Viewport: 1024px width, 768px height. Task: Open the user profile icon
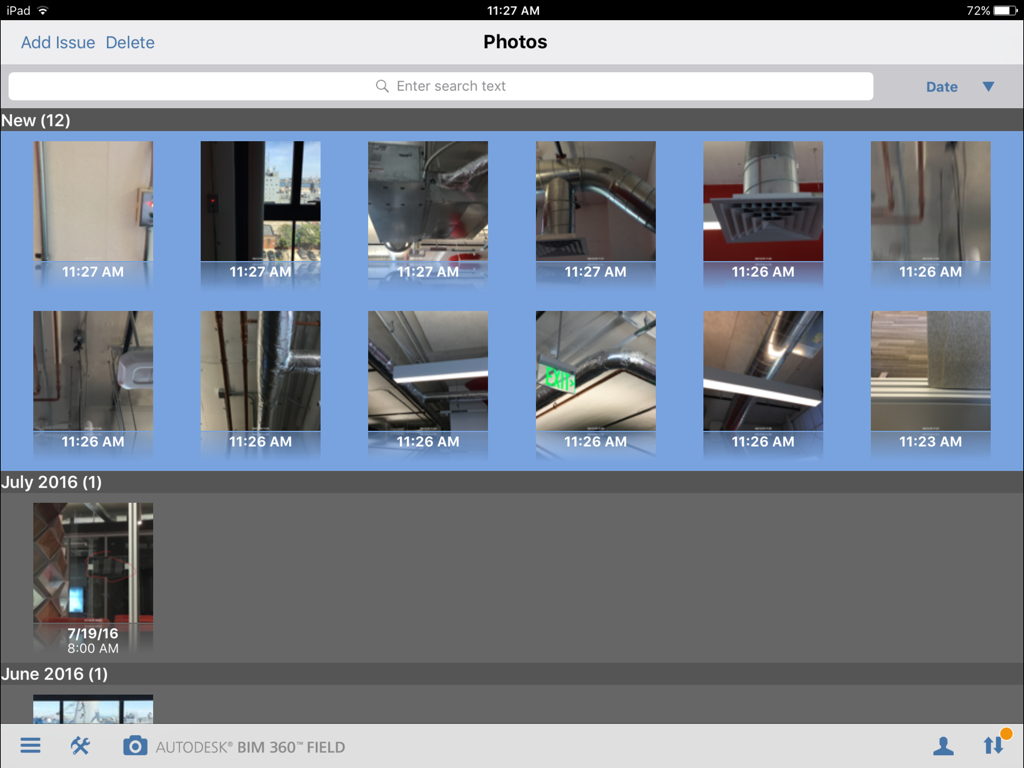click(x=944, y=745)
